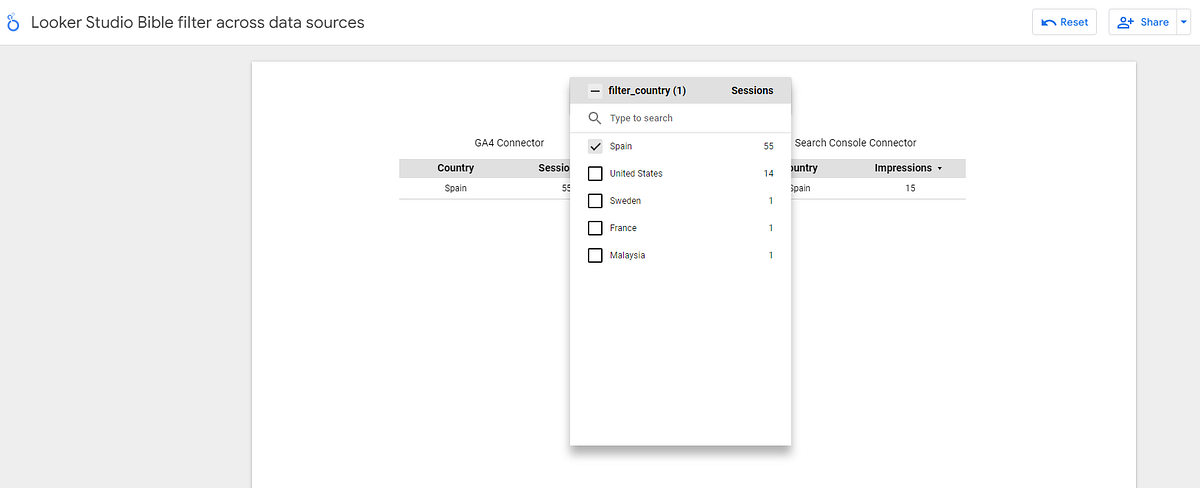Select the Malaysia checkbox

(x=595, y=255)
